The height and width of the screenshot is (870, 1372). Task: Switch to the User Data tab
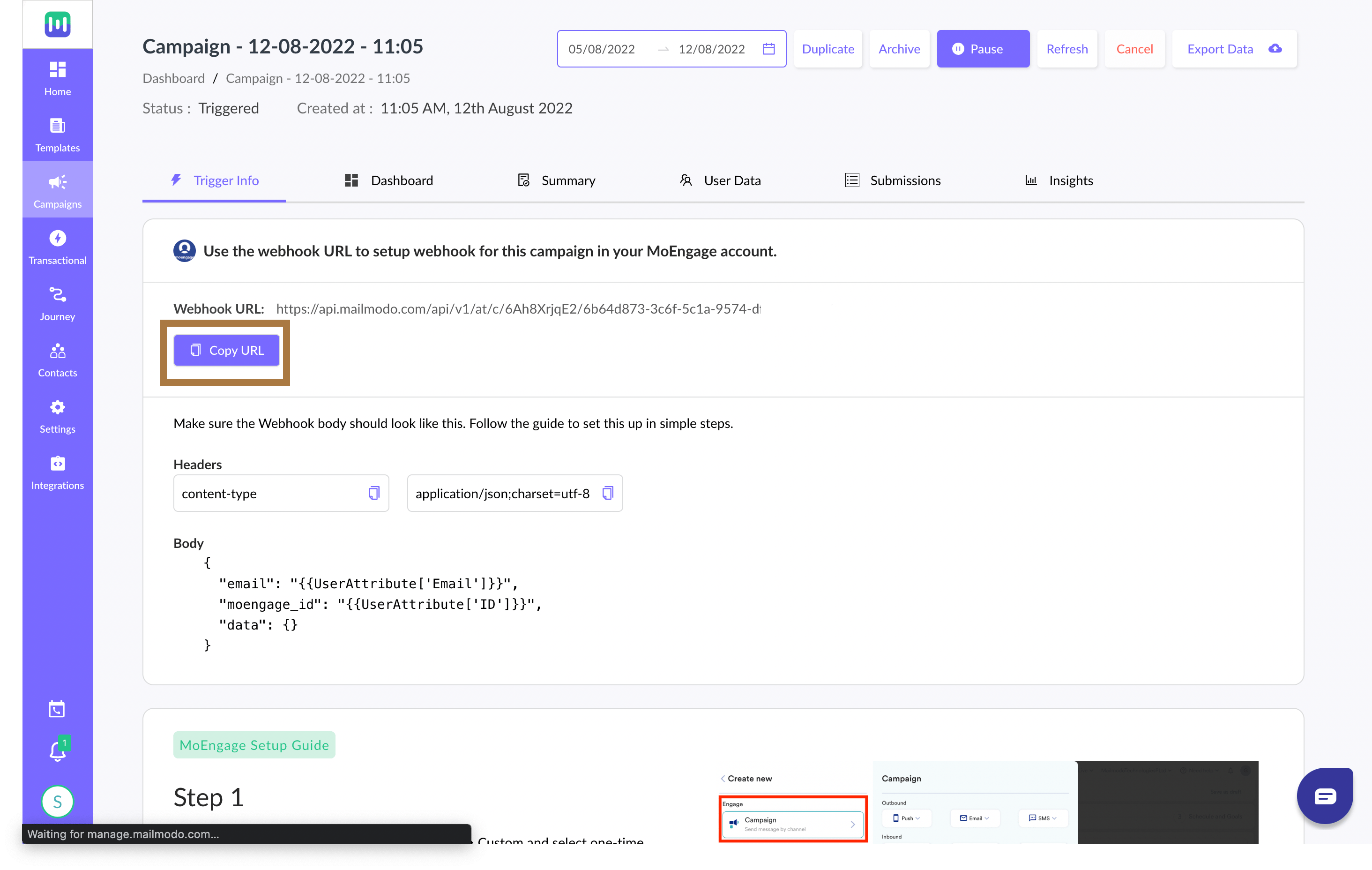[720, 181]
